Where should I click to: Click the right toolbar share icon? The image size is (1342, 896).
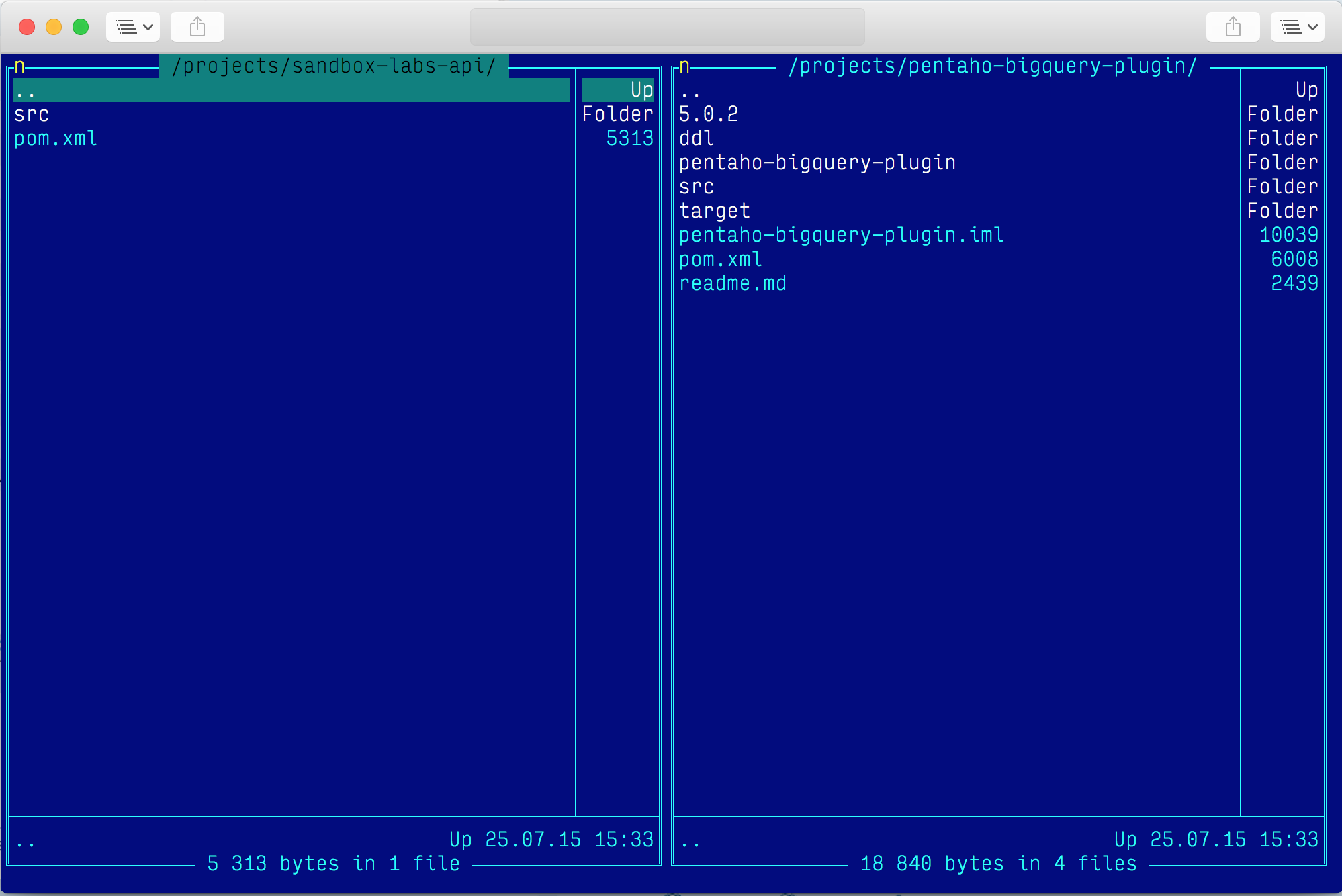click(x=1233, y=27)
